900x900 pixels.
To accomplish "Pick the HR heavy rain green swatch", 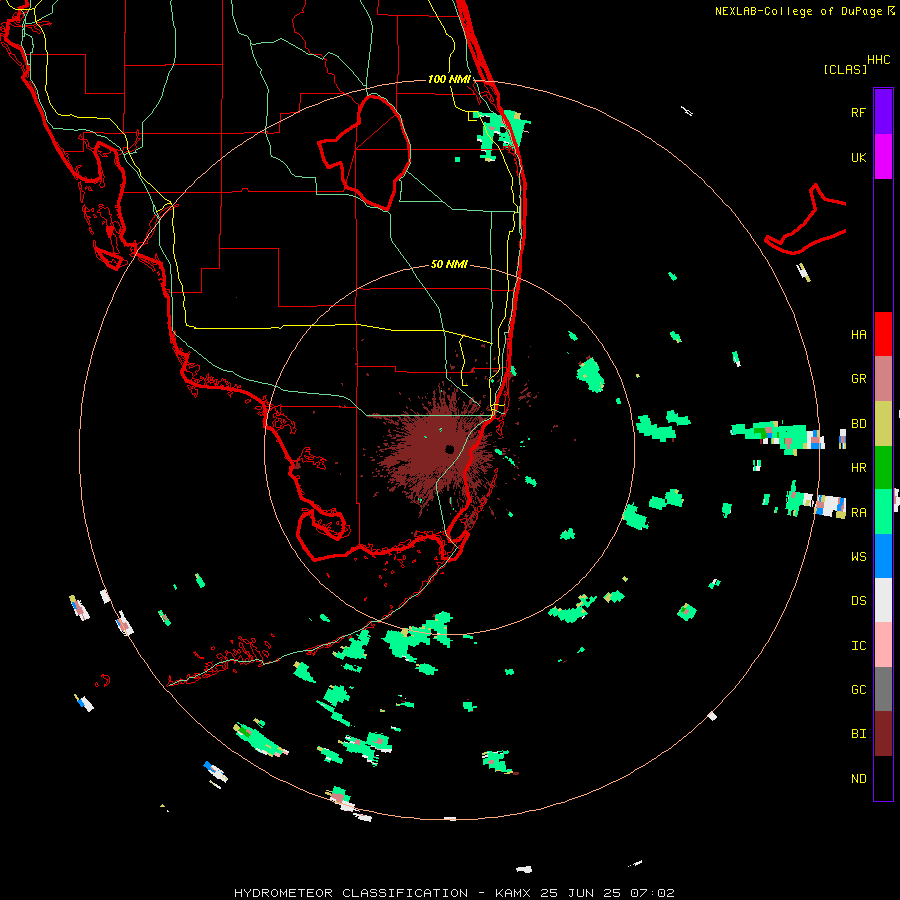I will [x=883, y=467].
